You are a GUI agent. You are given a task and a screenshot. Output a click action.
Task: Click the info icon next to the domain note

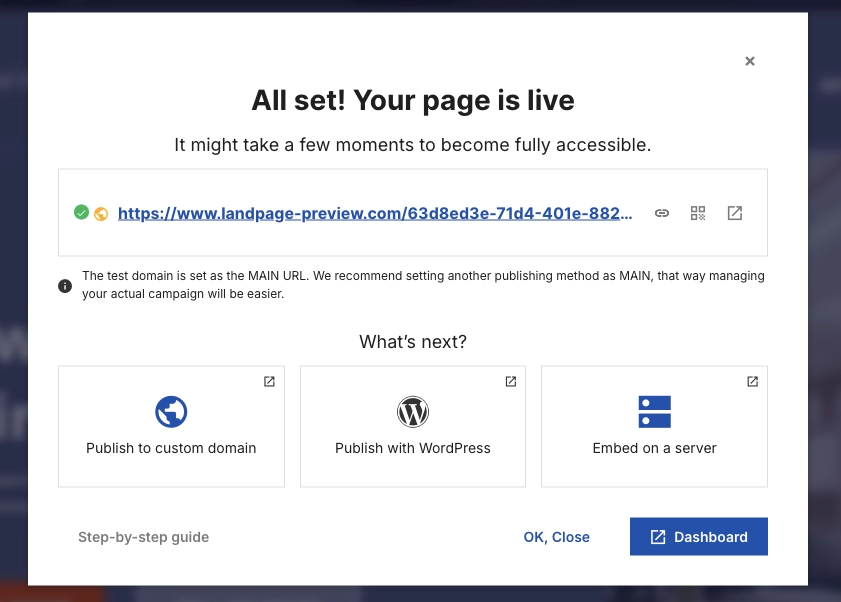tap(65, 285)
